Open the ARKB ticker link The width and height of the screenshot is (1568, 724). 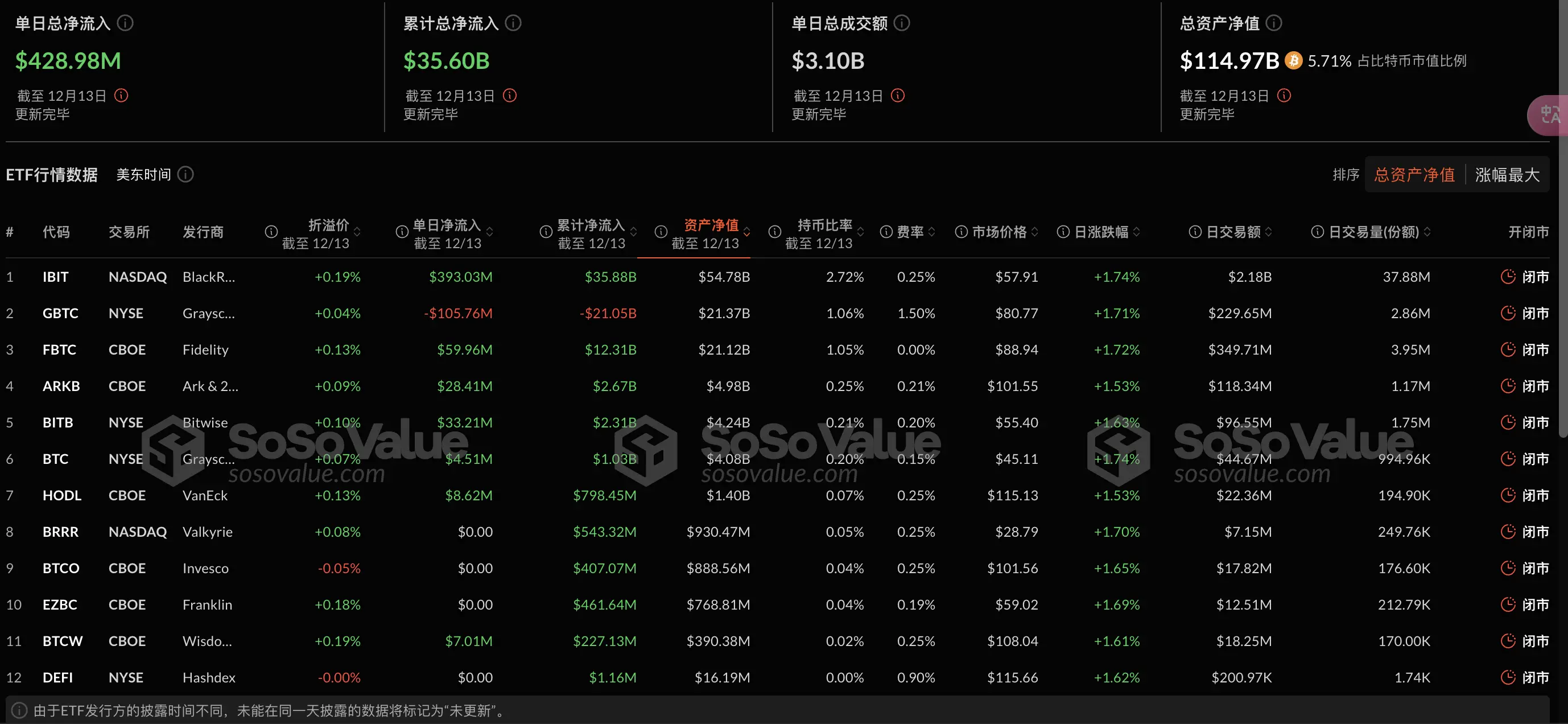61,386
